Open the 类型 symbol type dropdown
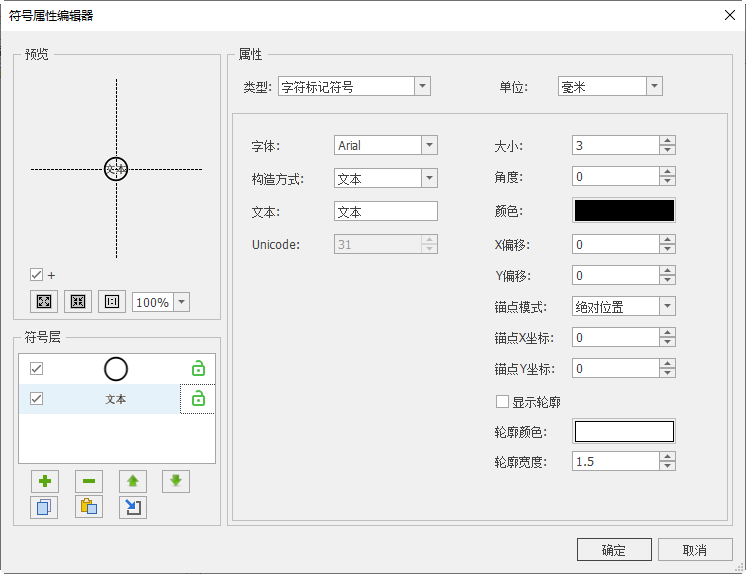 point(422,87)
